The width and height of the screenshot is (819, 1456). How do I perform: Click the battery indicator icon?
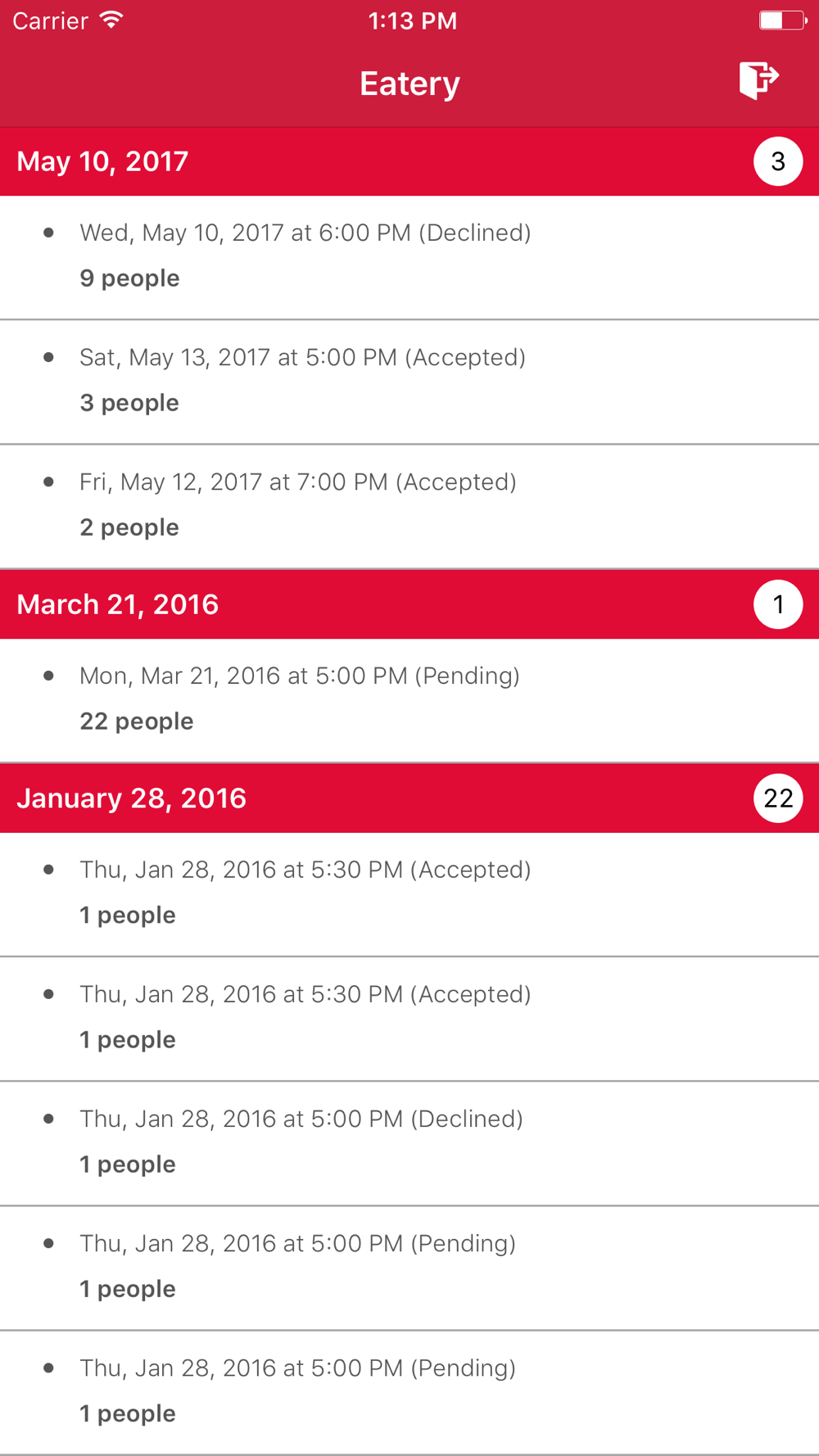tap(782, 20)
